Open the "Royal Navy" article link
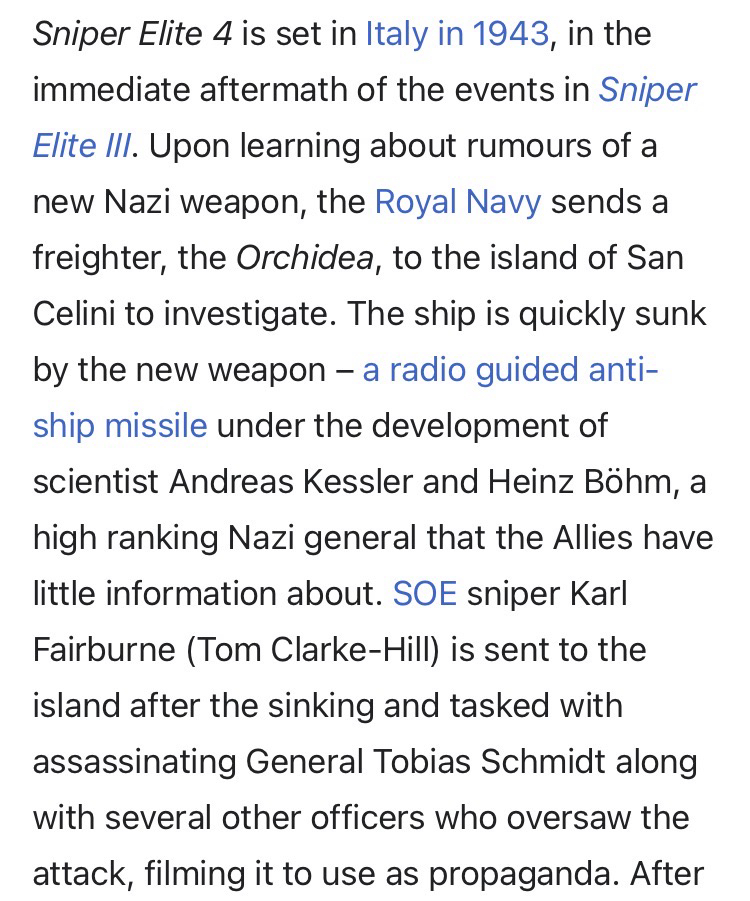750x901 pixels. coord(457,202)
